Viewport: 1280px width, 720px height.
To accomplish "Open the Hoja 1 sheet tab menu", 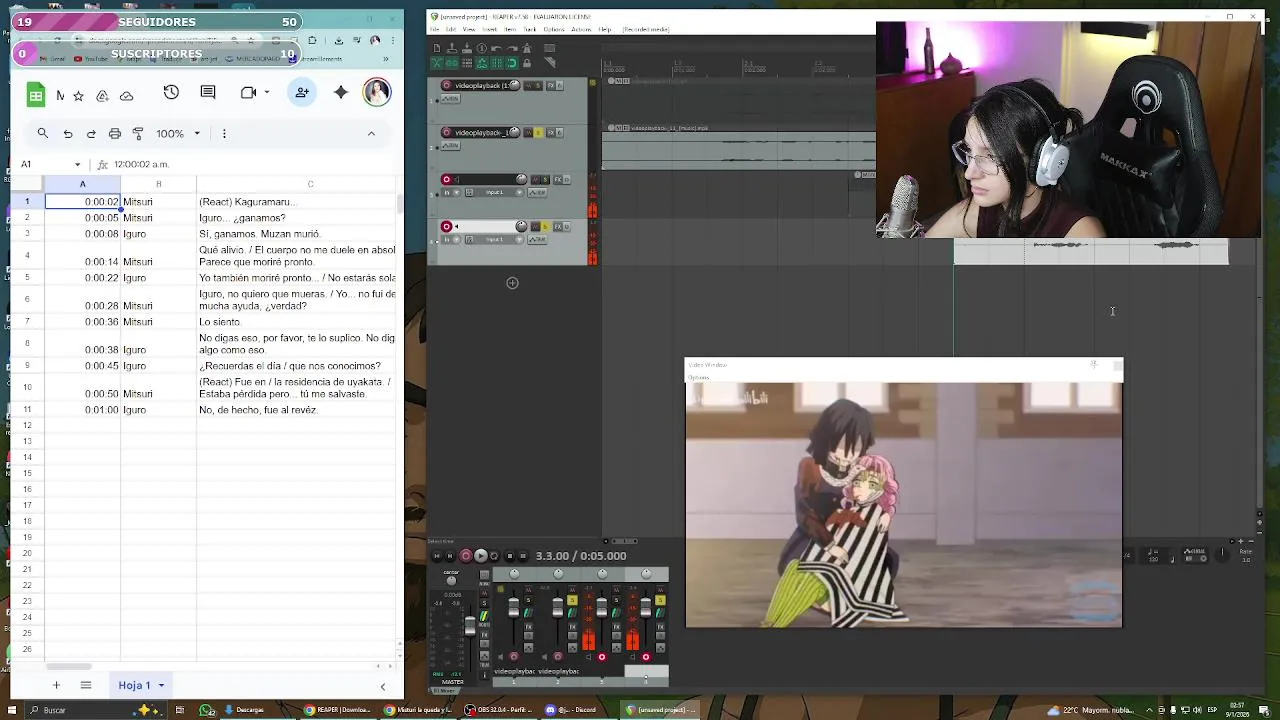I will click(x=161, y=685).
